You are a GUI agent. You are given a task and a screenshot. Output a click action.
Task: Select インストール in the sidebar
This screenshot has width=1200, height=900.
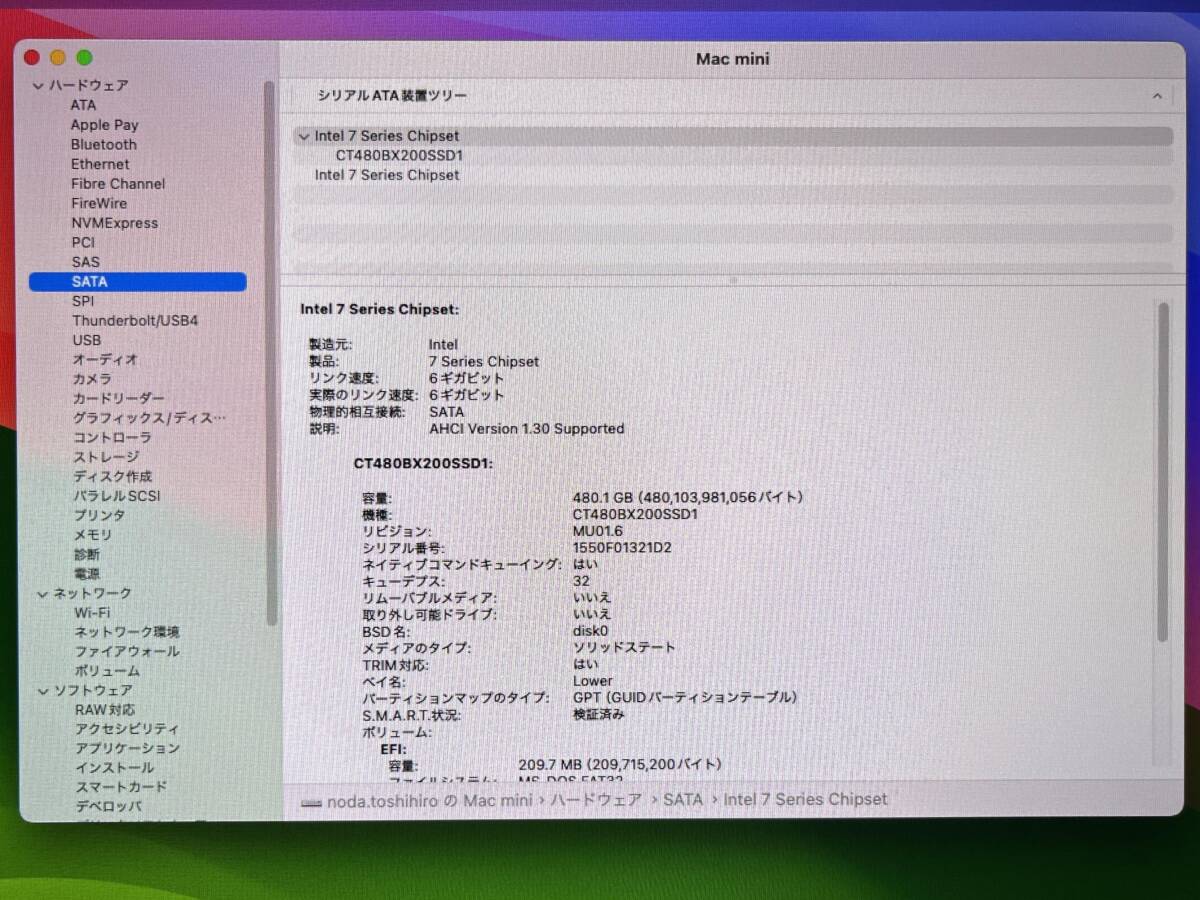(x=115, y=768)
